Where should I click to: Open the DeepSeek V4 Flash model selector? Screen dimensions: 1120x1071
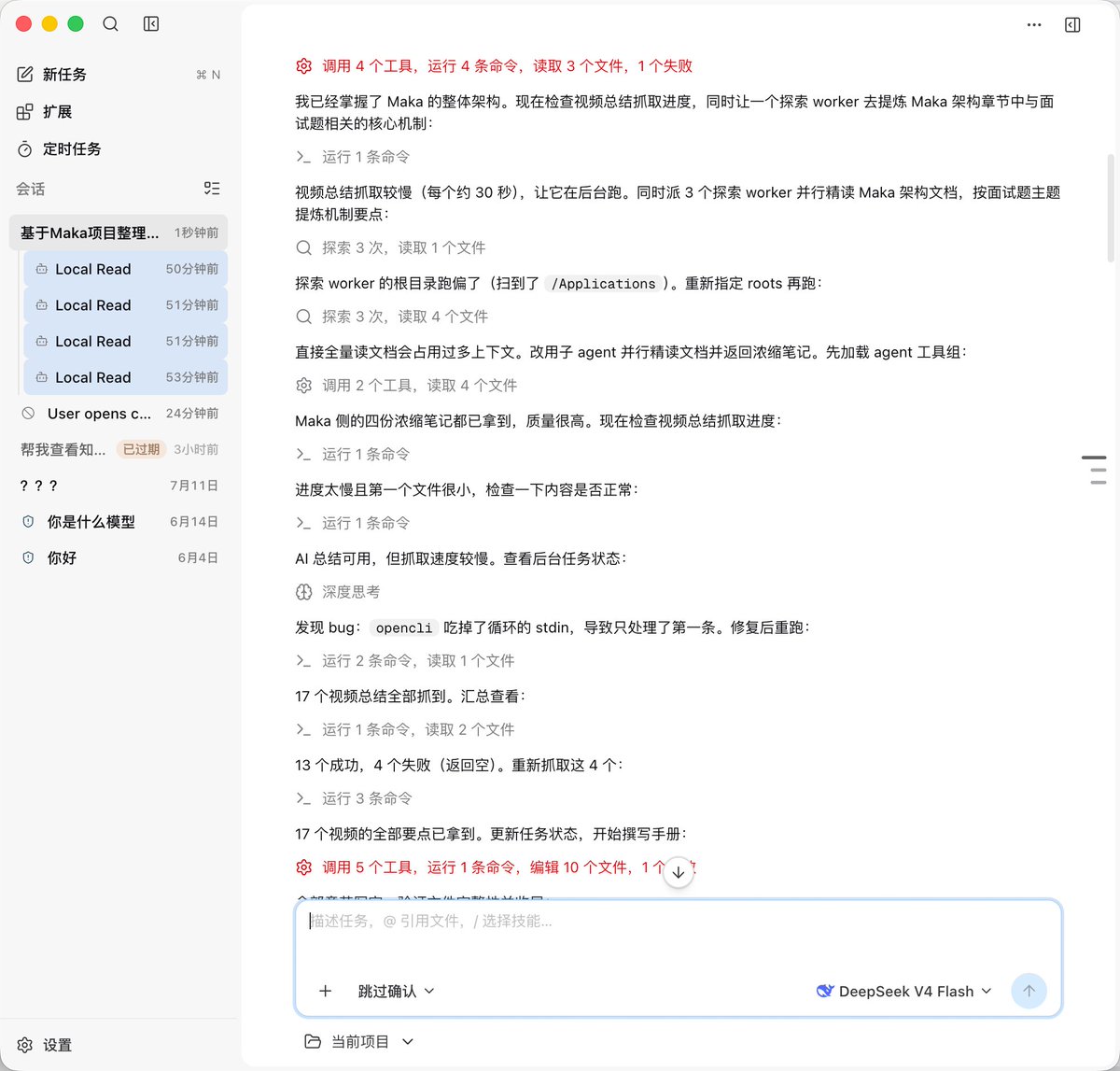click(903, 991)
